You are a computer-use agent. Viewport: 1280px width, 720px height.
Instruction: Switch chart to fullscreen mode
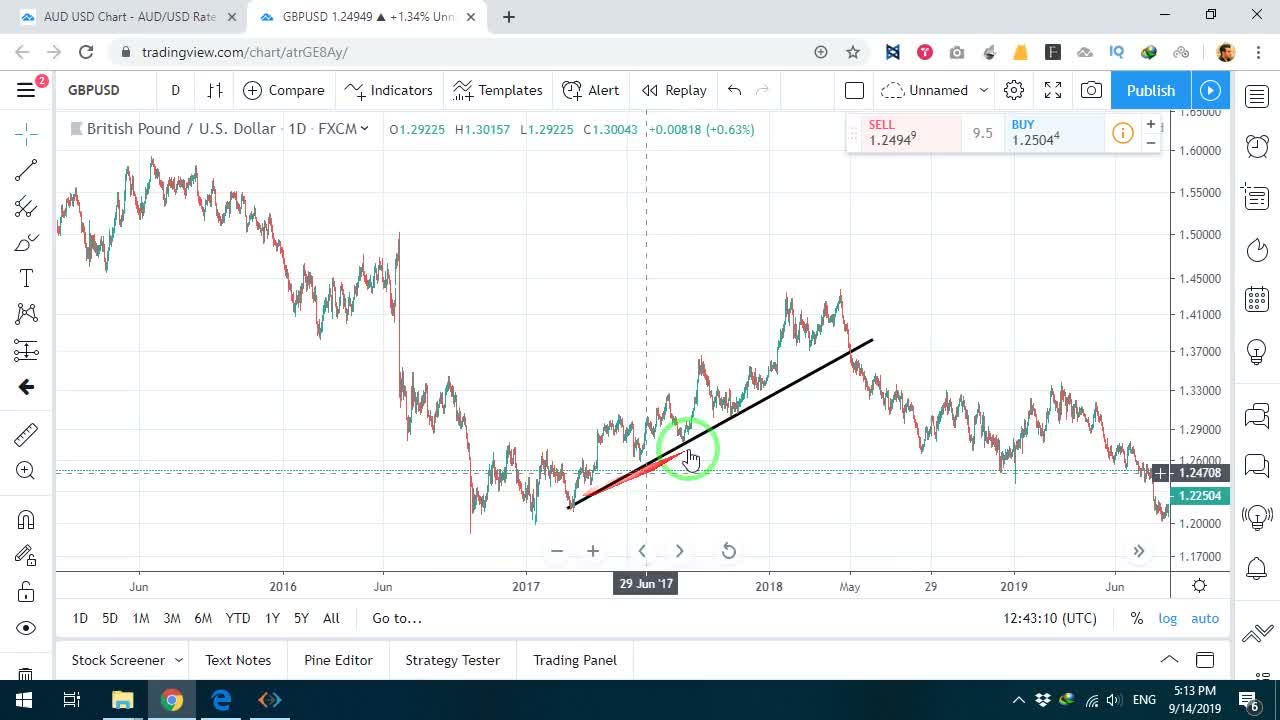coord(1053,90)
